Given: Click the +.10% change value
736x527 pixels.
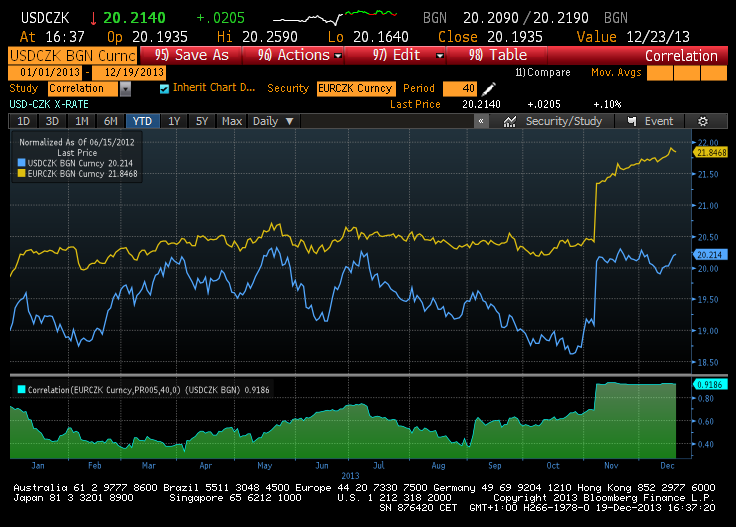Looking at the screenshot, I should tap(607, 104).
